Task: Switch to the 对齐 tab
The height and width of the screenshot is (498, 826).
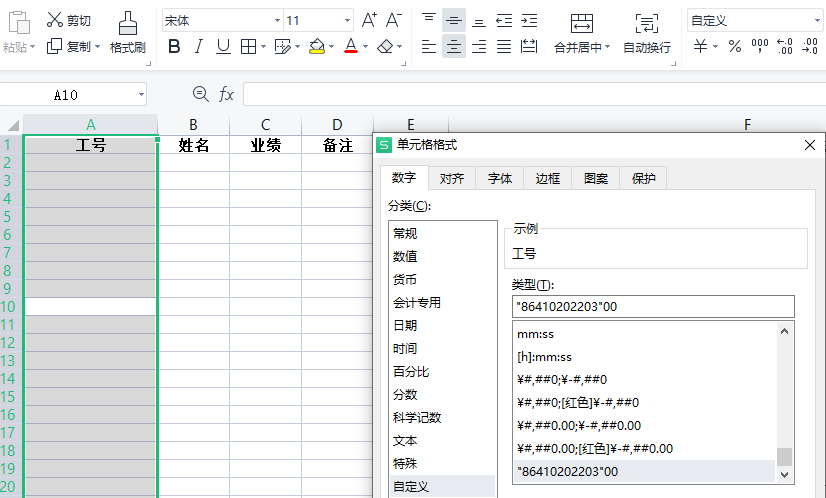Action: click(452, 179)
